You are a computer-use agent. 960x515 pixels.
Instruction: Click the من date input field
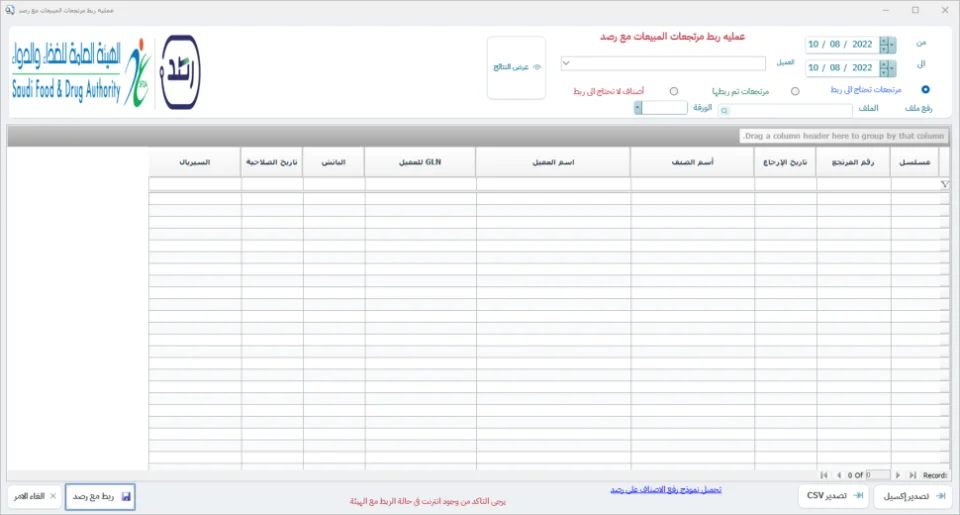(x=842, y=45)
